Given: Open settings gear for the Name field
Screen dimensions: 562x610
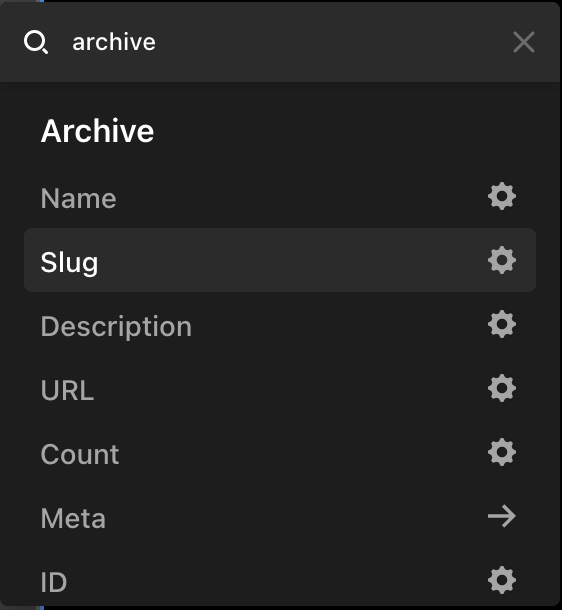Looking at the screenshot, I should click(502, 196).
